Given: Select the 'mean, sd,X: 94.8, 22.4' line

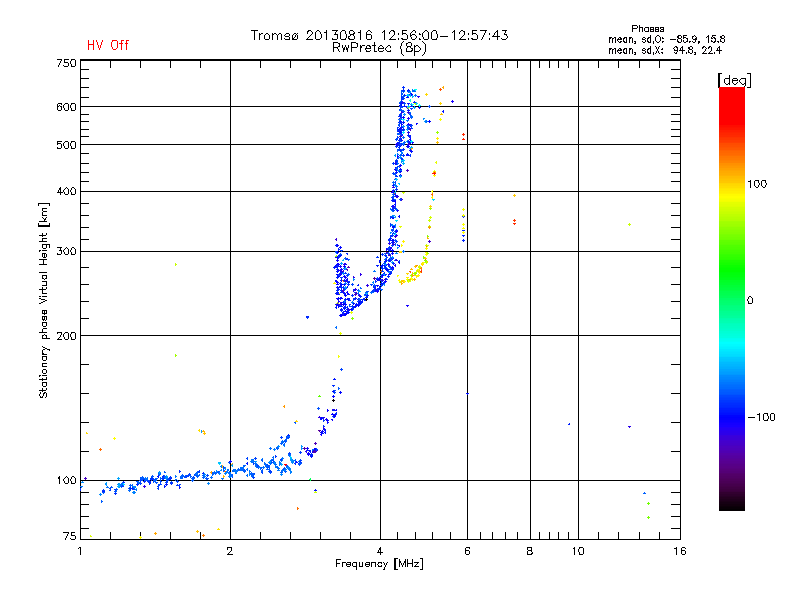Looking at the screenshot, I should (665, 50).
